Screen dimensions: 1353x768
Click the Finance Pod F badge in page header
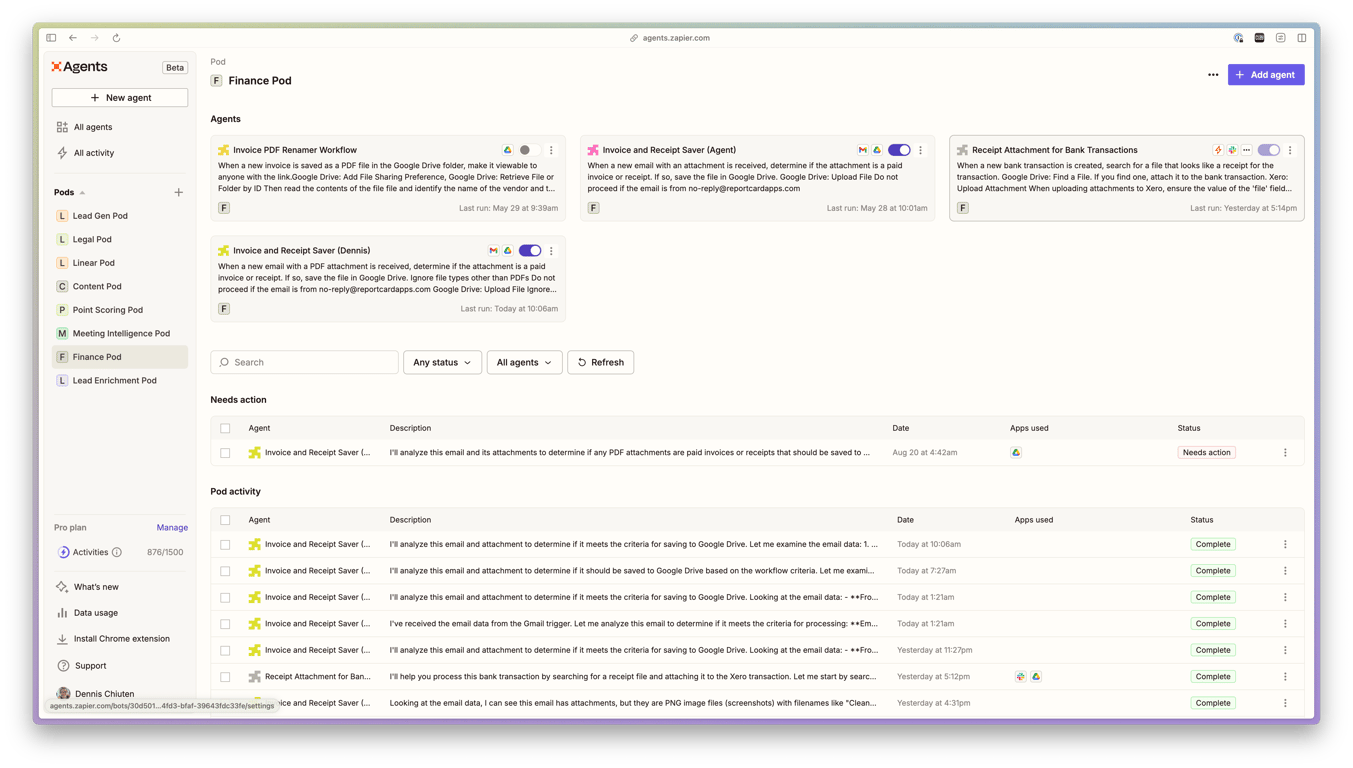(217, 81)
